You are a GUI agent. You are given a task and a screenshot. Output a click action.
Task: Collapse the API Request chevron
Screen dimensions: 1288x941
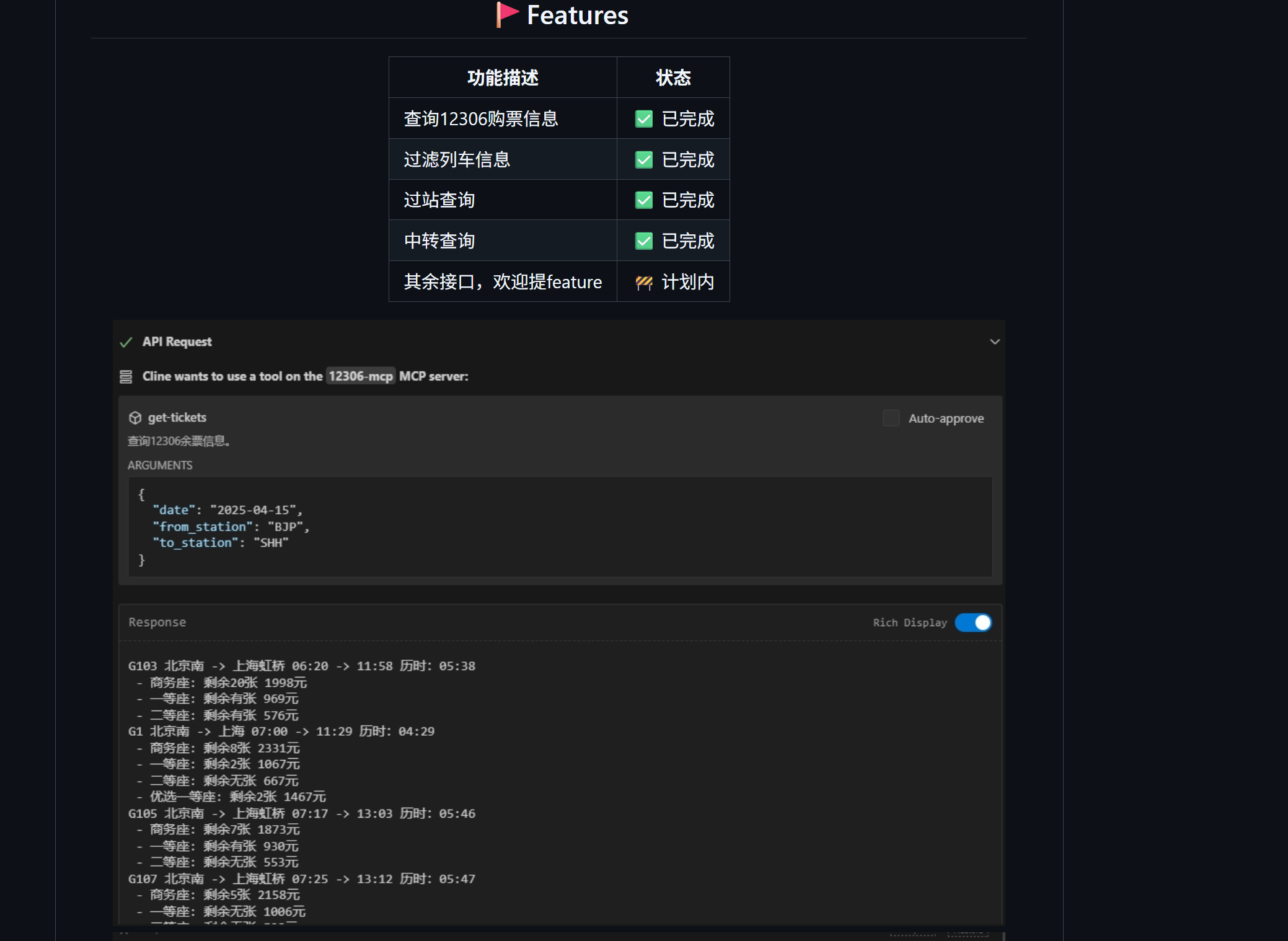click(x=995, y=342)
